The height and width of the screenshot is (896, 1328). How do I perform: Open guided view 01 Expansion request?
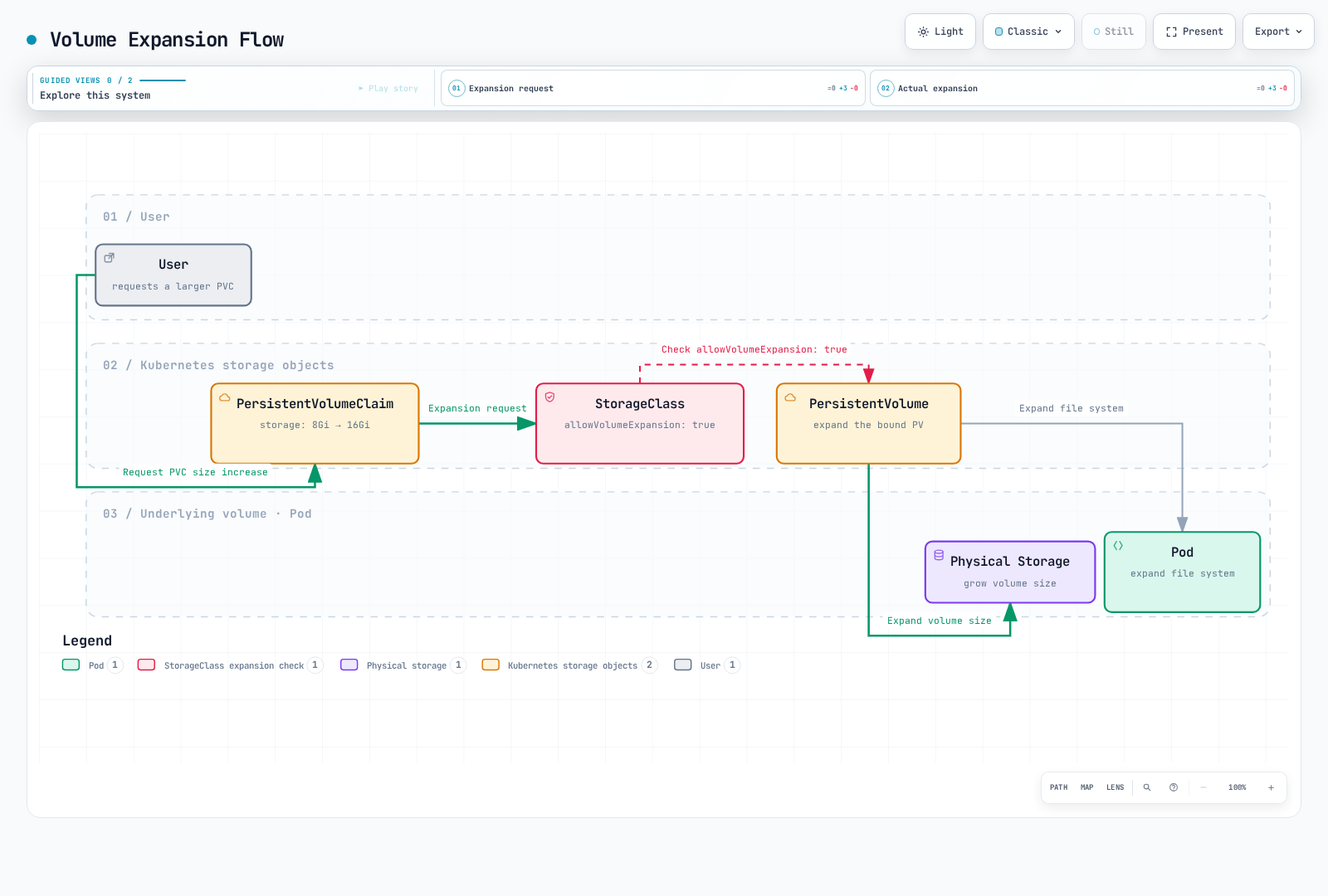(x=653, y=88)
